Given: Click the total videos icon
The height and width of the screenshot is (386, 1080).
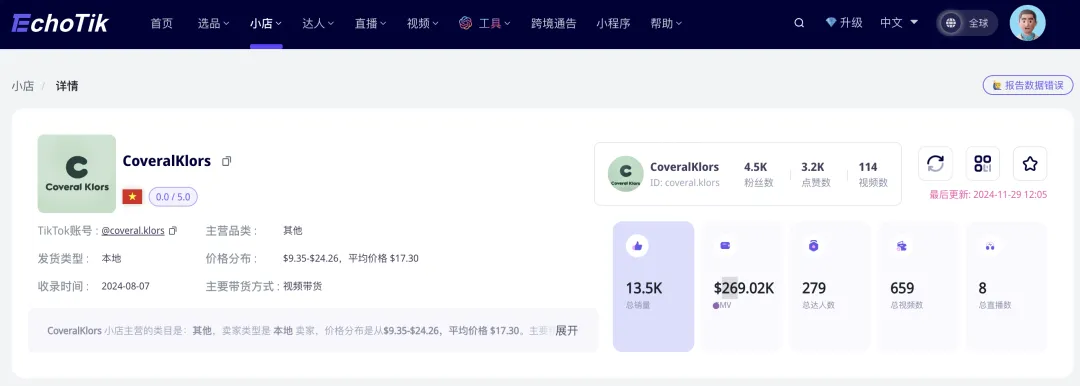Looking at the screenshot, I should [902, 245].
